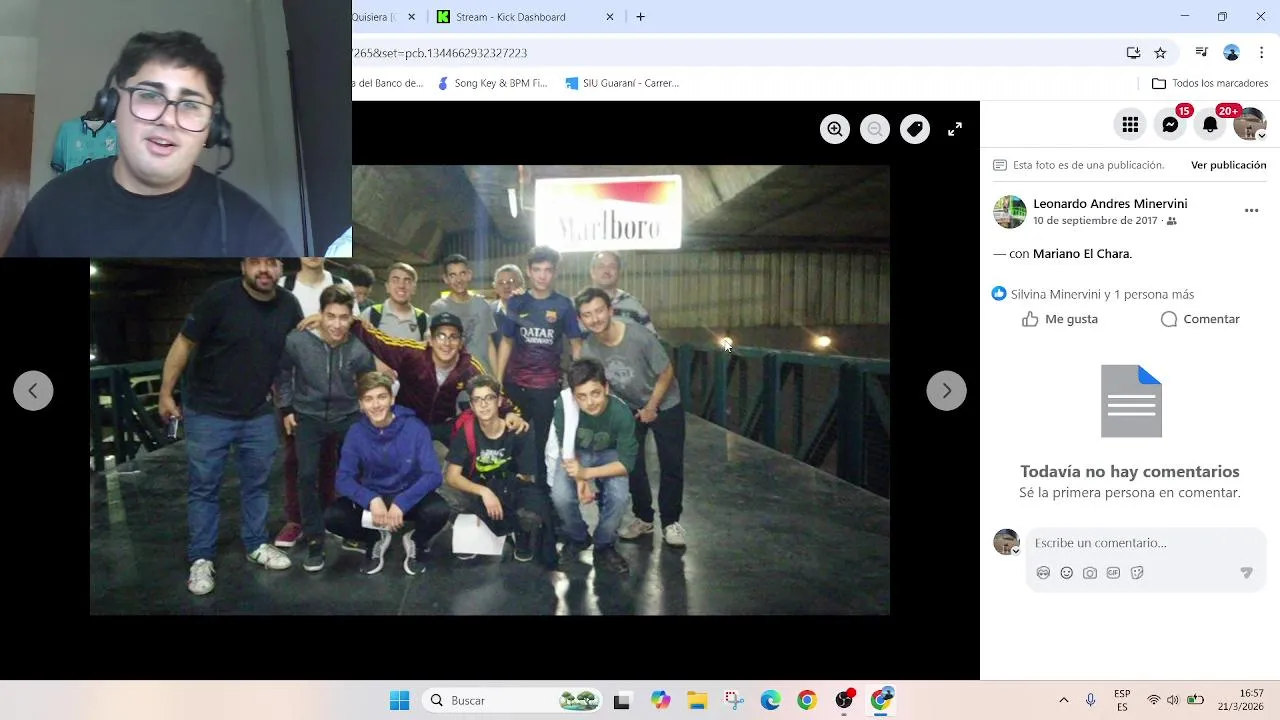Go to next photo arrow
This screenshot has width=1280, height=720.
946,391
